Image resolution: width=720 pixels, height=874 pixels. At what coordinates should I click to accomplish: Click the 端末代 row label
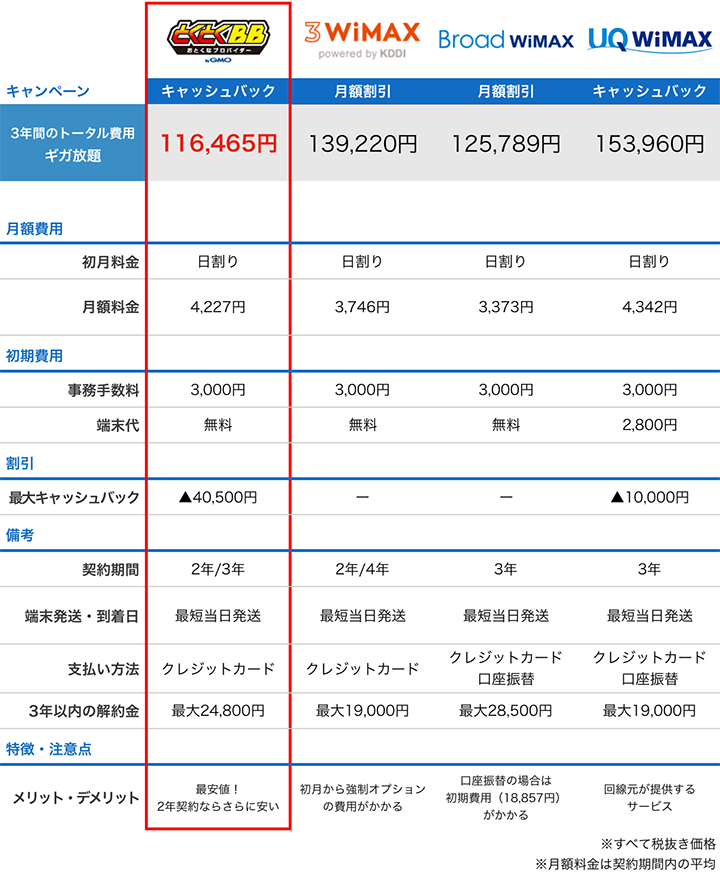pyautogui.click(x=118, y=425)
